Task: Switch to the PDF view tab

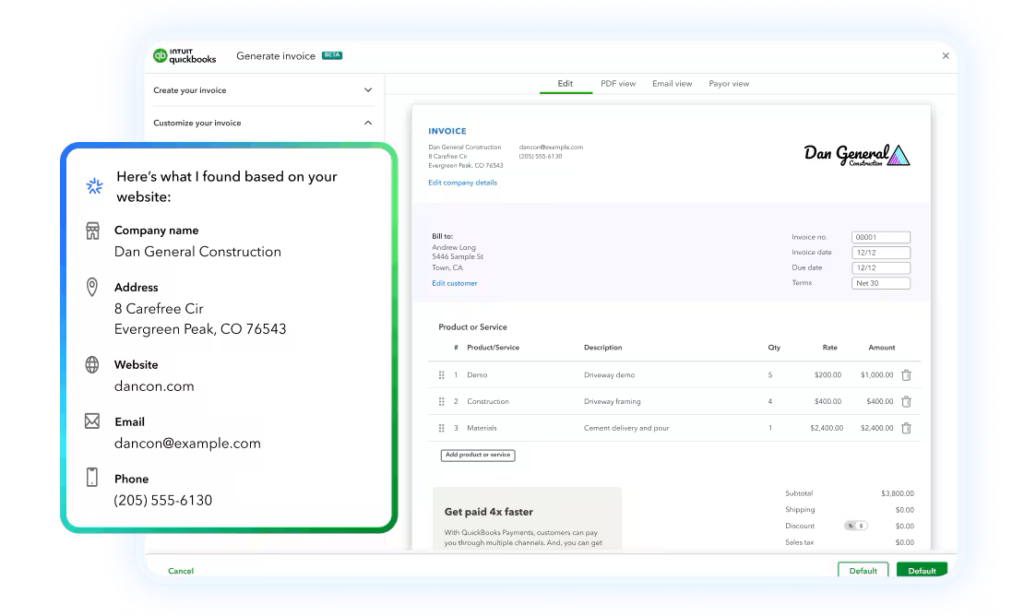Action: pyautogui.click(x=618, y=84)
